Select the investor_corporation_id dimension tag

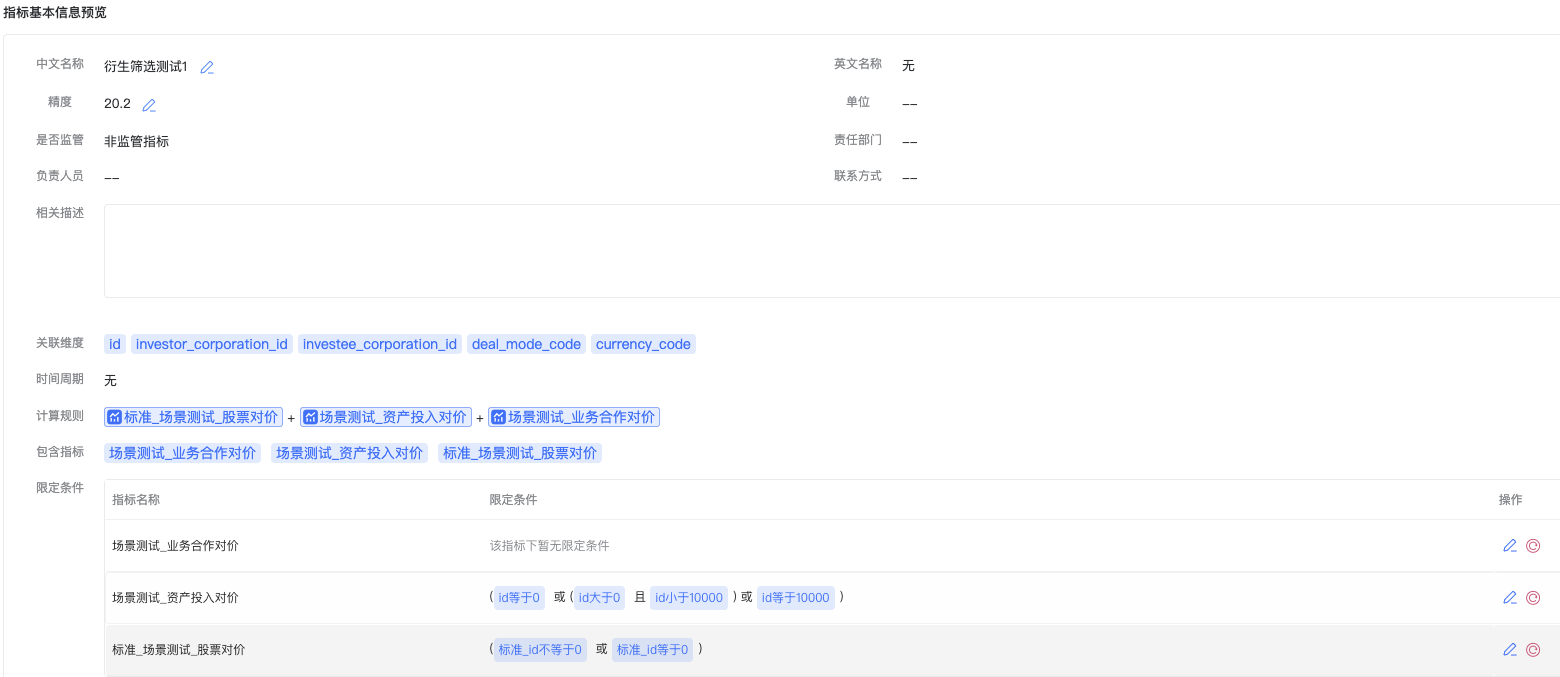coord(212,344)
